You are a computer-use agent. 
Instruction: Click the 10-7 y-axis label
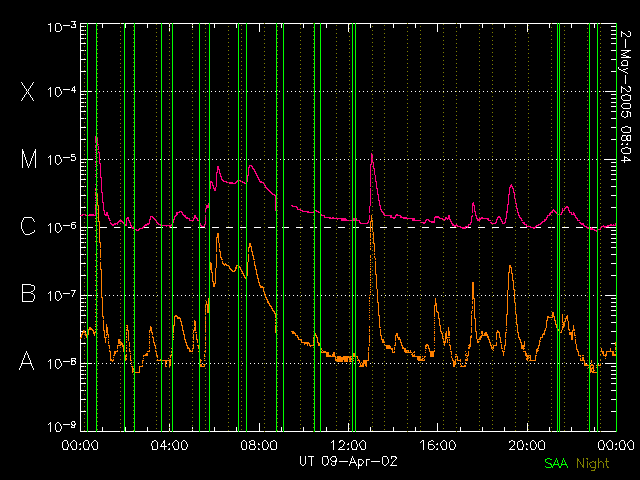(62, 295)
